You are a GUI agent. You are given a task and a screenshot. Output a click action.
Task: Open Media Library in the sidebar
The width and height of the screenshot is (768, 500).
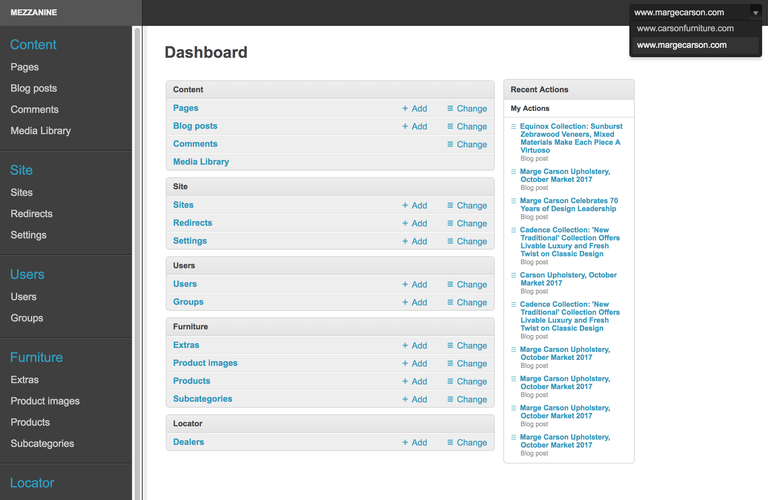click(x=40, y=131)
